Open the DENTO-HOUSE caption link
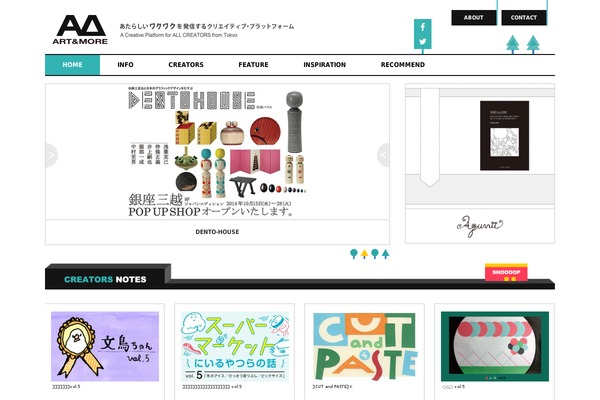 [x=217, y=232]
